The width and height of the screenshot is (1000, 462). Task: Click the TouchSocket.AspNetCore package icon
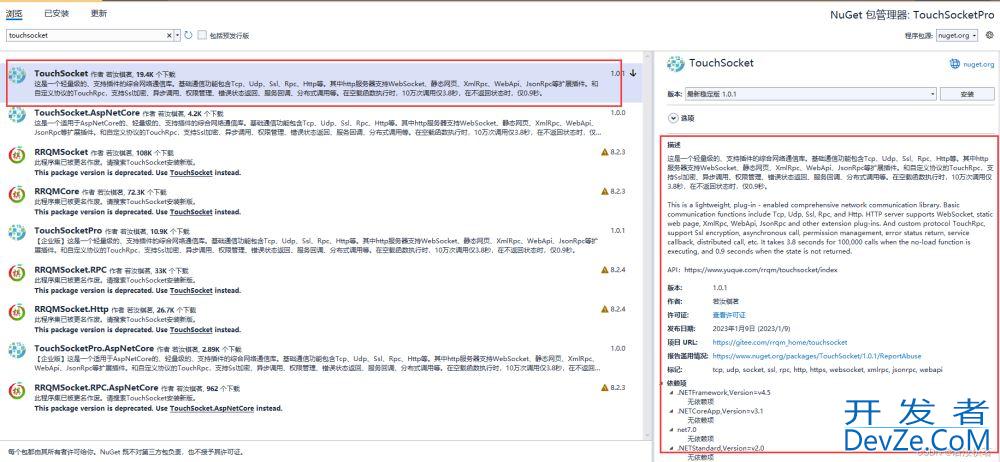coord(17,115)
